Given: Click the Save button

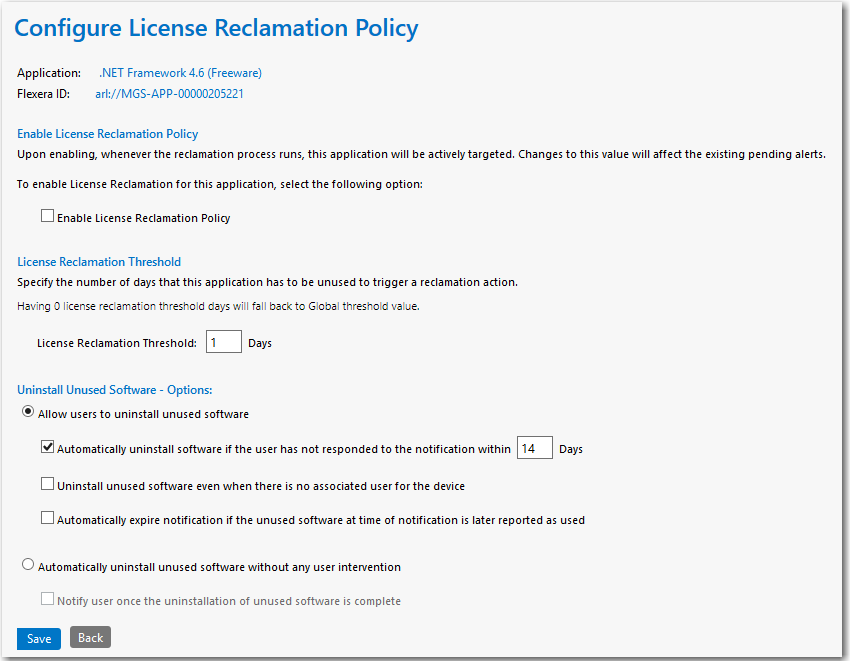Looking at the screenshot, I should click(x=38, y=638).
